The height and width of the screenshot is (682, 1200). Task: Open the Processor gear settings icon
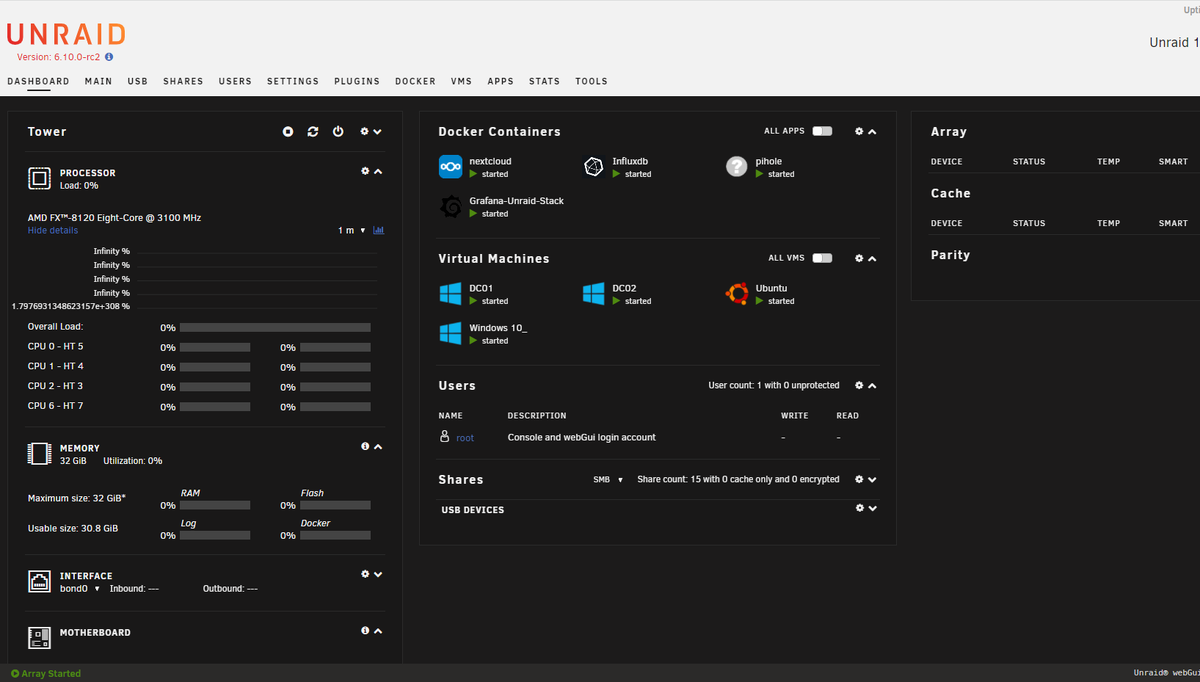click(365, 171)
